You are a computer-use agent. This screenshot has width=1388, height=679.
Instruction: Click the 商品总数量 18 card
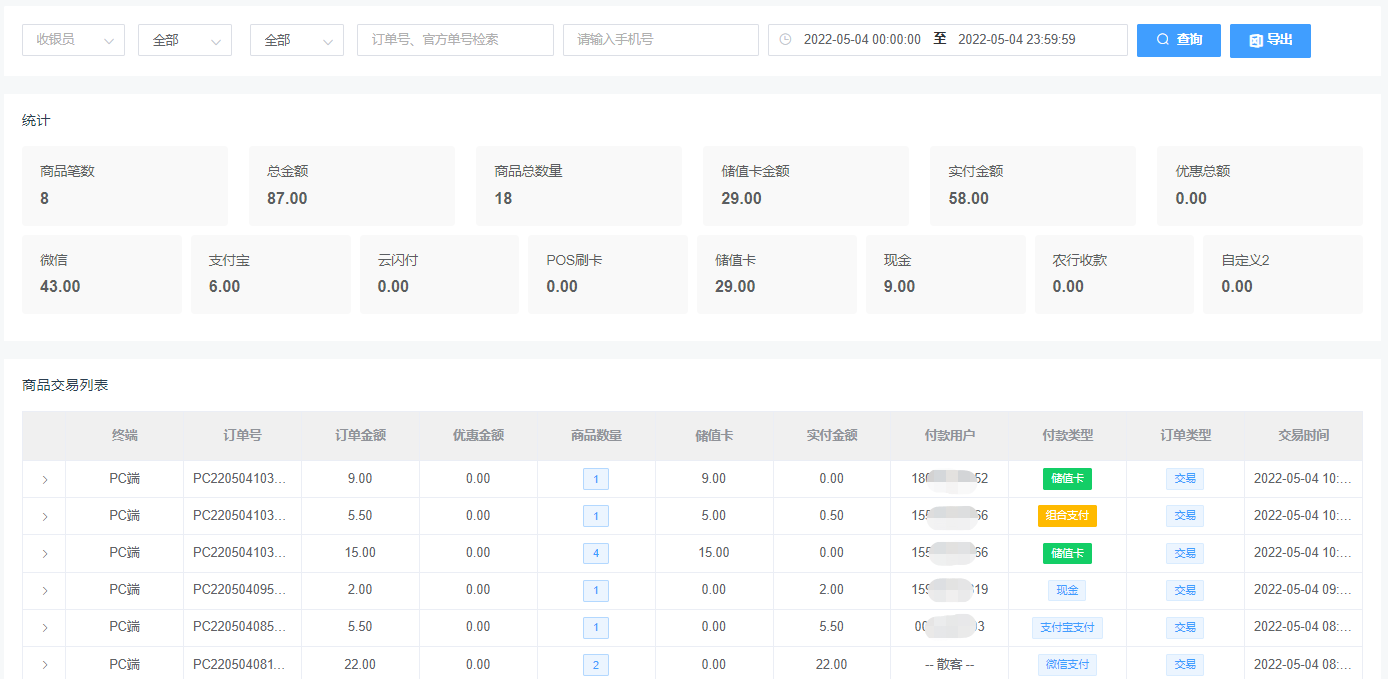click(579, 186)
